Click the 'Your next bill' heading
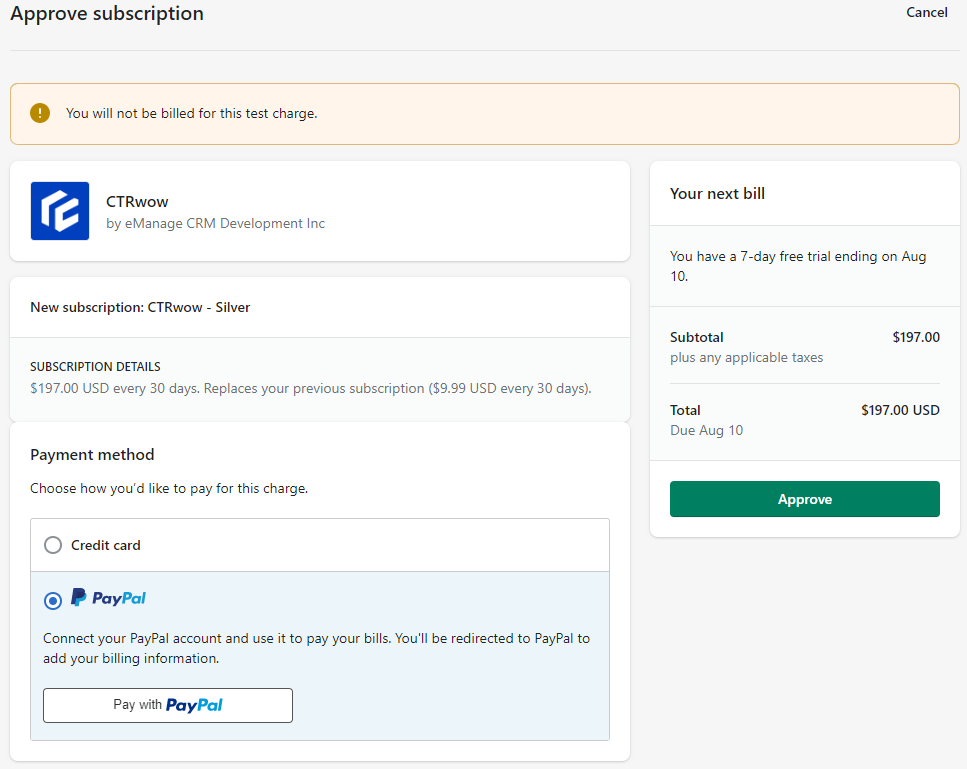This screenshot has width=967, height=769. [x=717, y=194]
